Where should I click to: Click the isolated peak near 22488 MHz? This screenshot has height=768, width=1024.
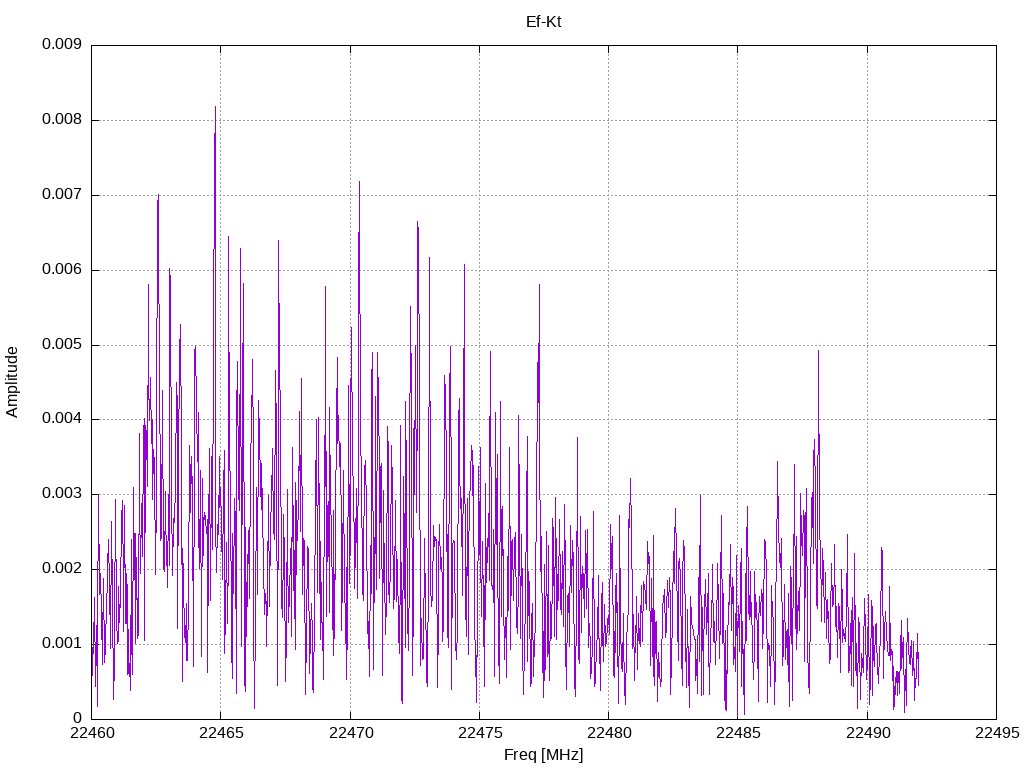tap(818, 353)
